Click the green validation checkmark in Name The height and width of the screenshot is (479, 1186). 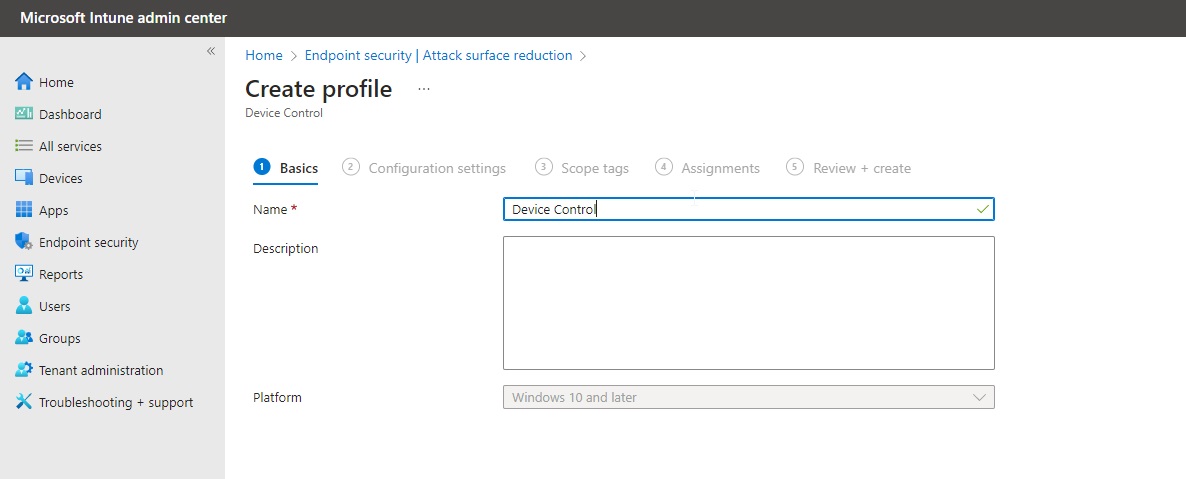point(983,209)
